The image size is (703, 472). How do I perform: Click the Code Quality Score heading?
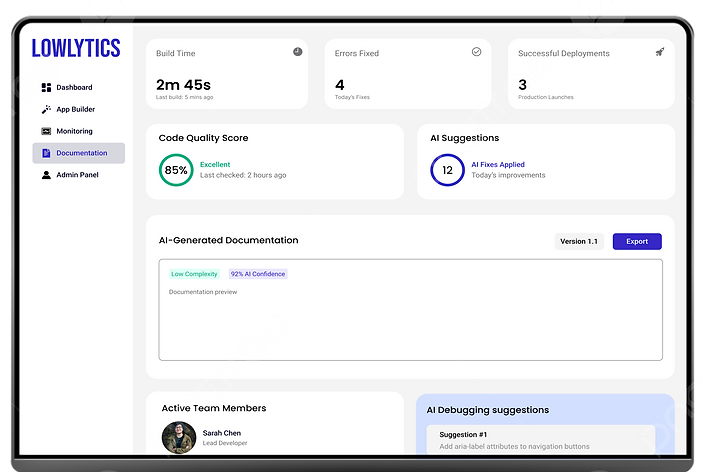[203, 138]
